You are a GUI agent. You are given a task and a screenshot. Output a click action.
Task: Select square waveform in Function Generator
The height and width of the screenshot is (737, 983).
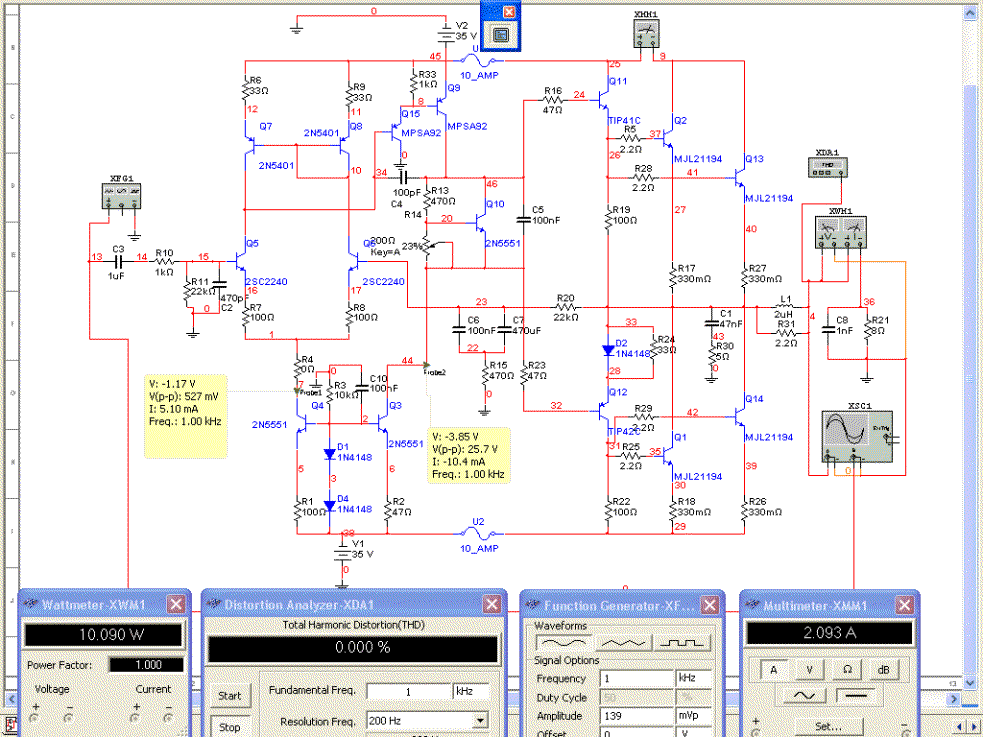(681, 642)
